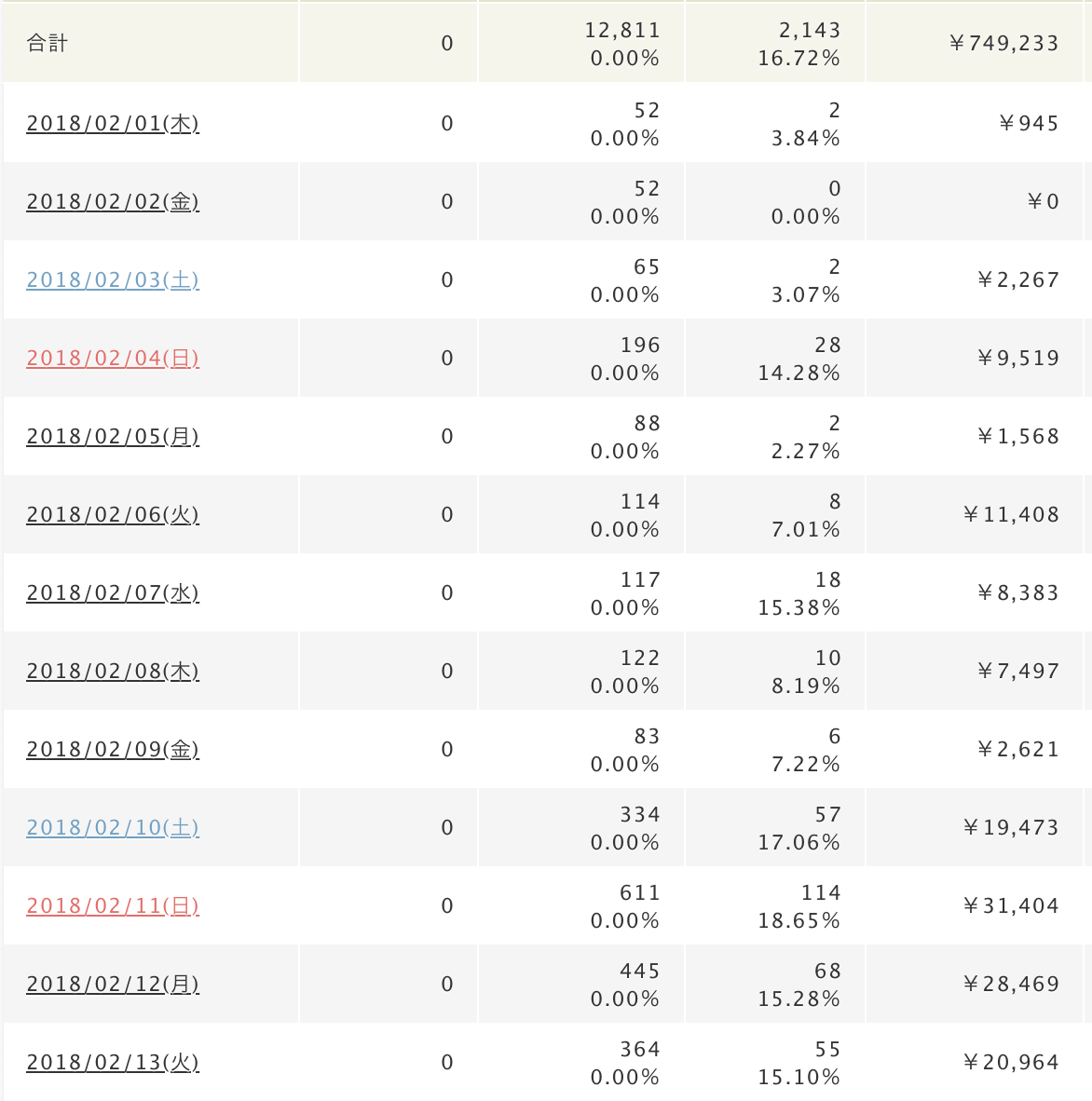Open the 2018/02/10(土) date link

pyautogui.click(x=113, y=828)
